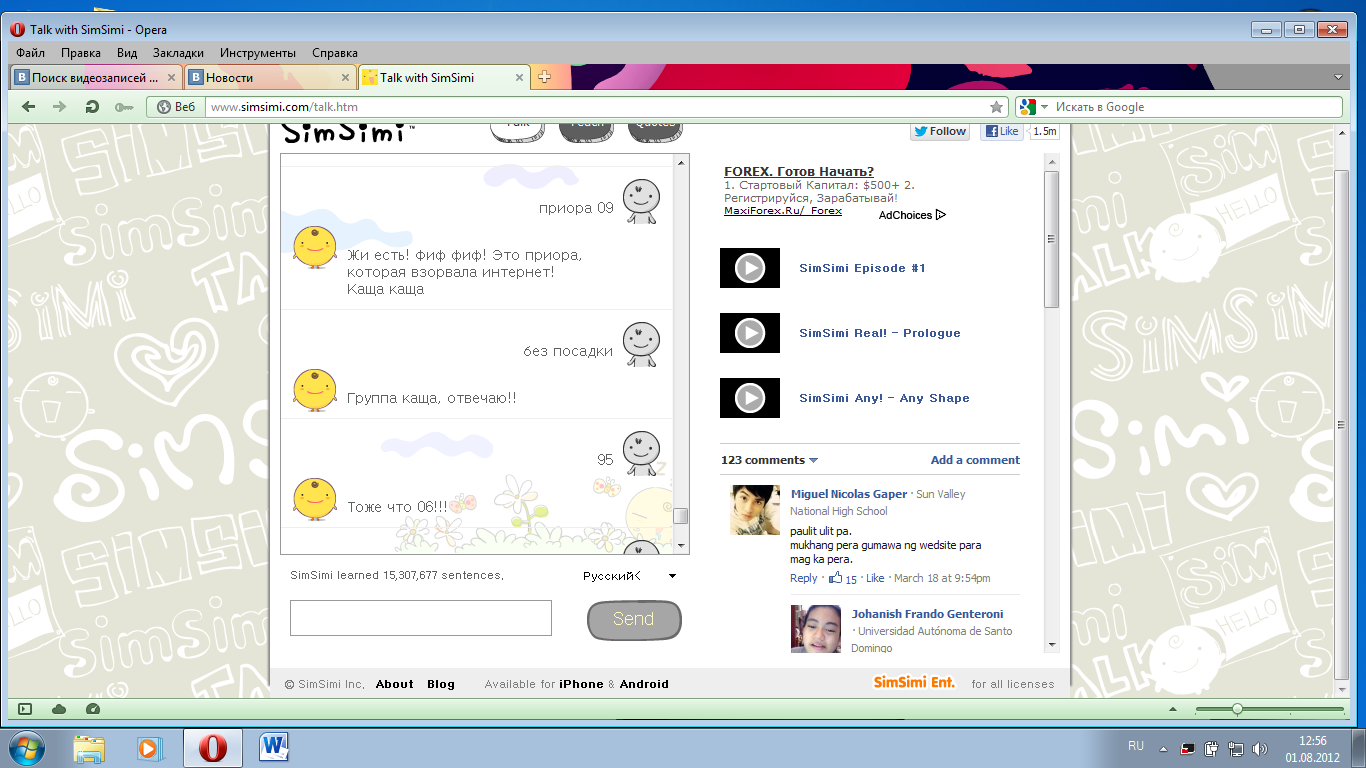Click the Facebook Like button
This screenshot has width=1366, height=768.
[x=1002, y=131]
